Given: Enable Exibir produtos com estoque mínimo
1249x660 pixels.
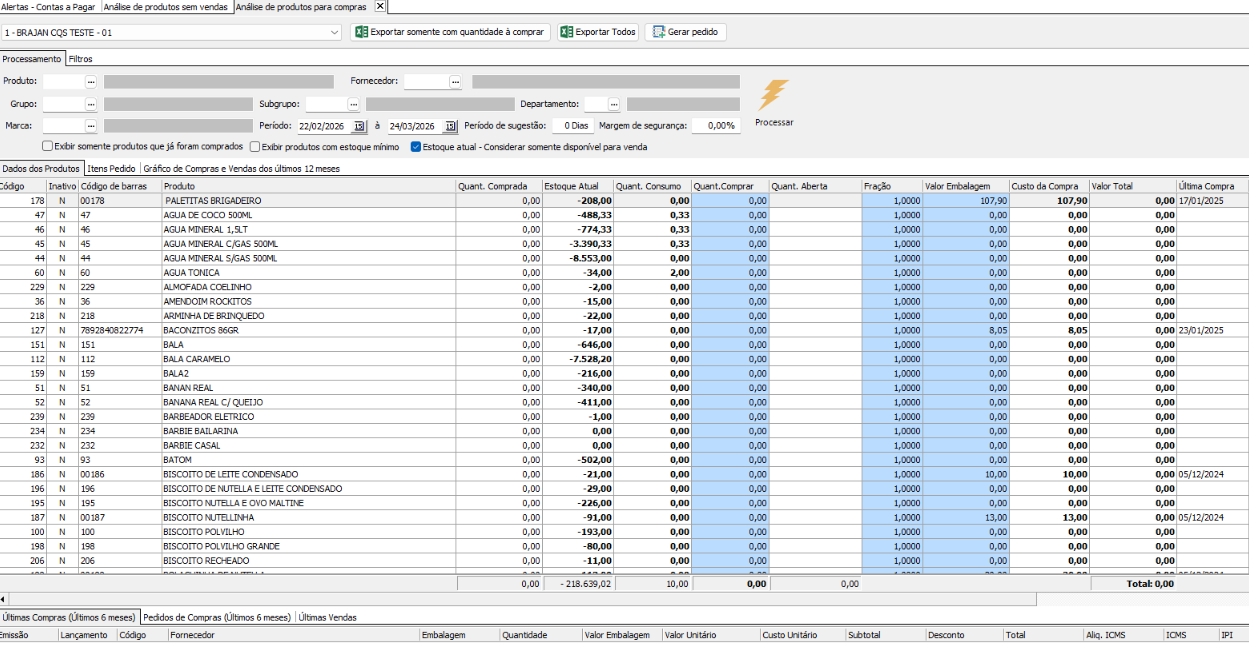Looking at the screenshot, I should (255, 147).
